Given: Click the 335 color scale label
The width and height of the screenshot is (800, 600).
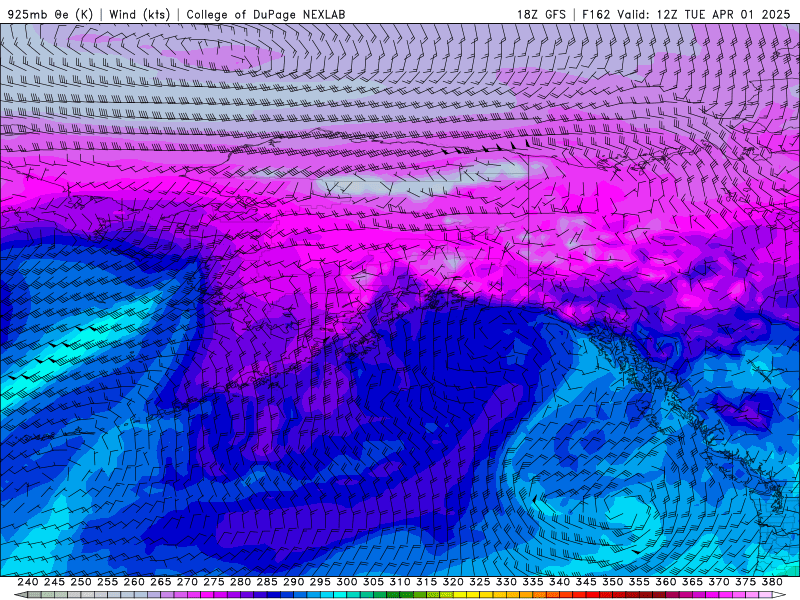Looking at the screenshot, I should 533,582.
